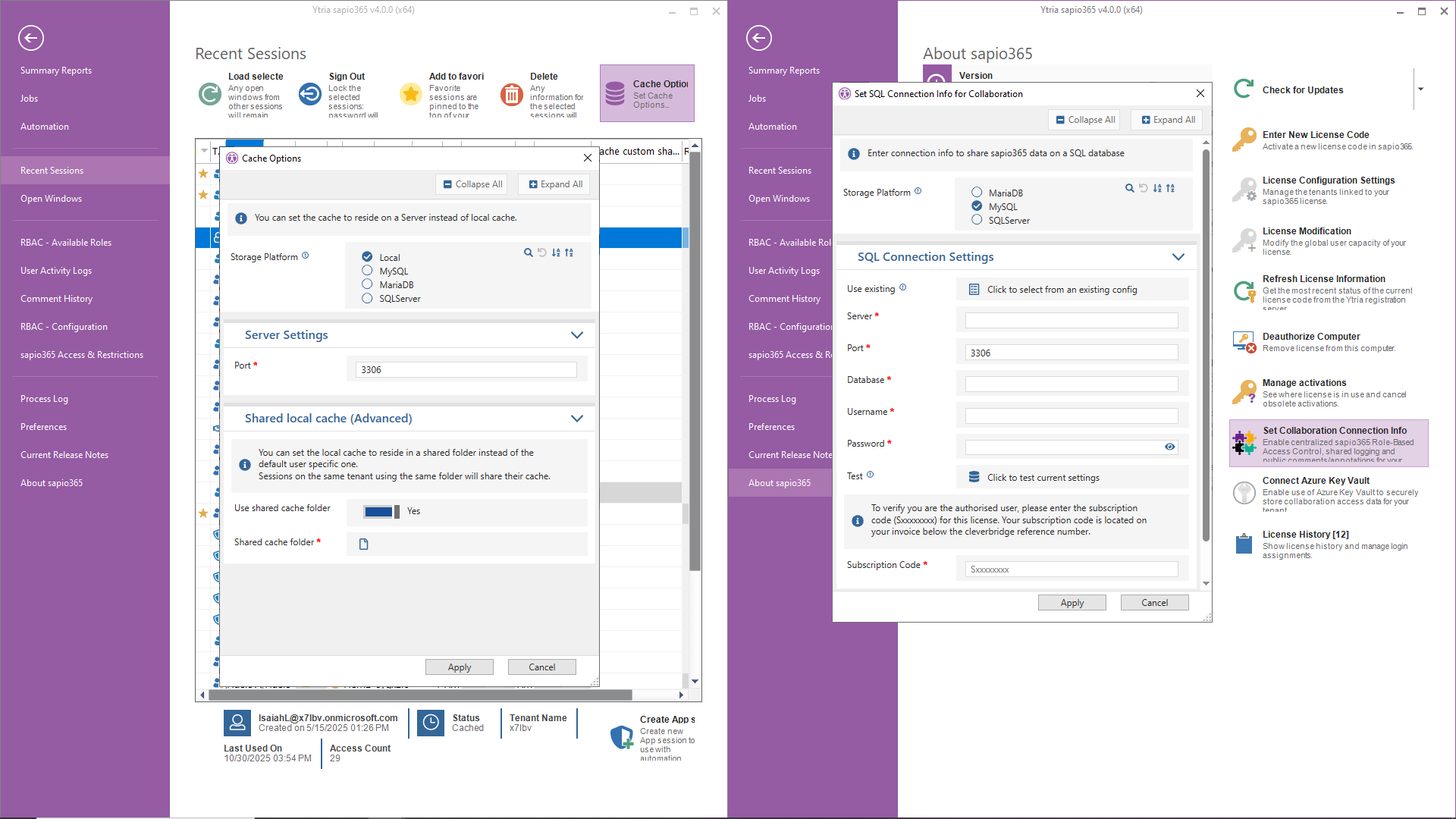Click the License History clipboard icon
The height and width of the screenshot is (819, 1456).
pyautogui.click(x=1244, y=544)
